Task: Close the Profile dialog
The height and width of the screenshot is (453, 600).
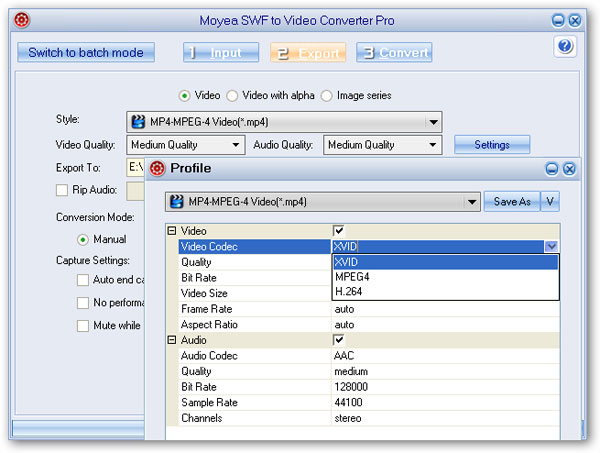Action: point(569,169)
